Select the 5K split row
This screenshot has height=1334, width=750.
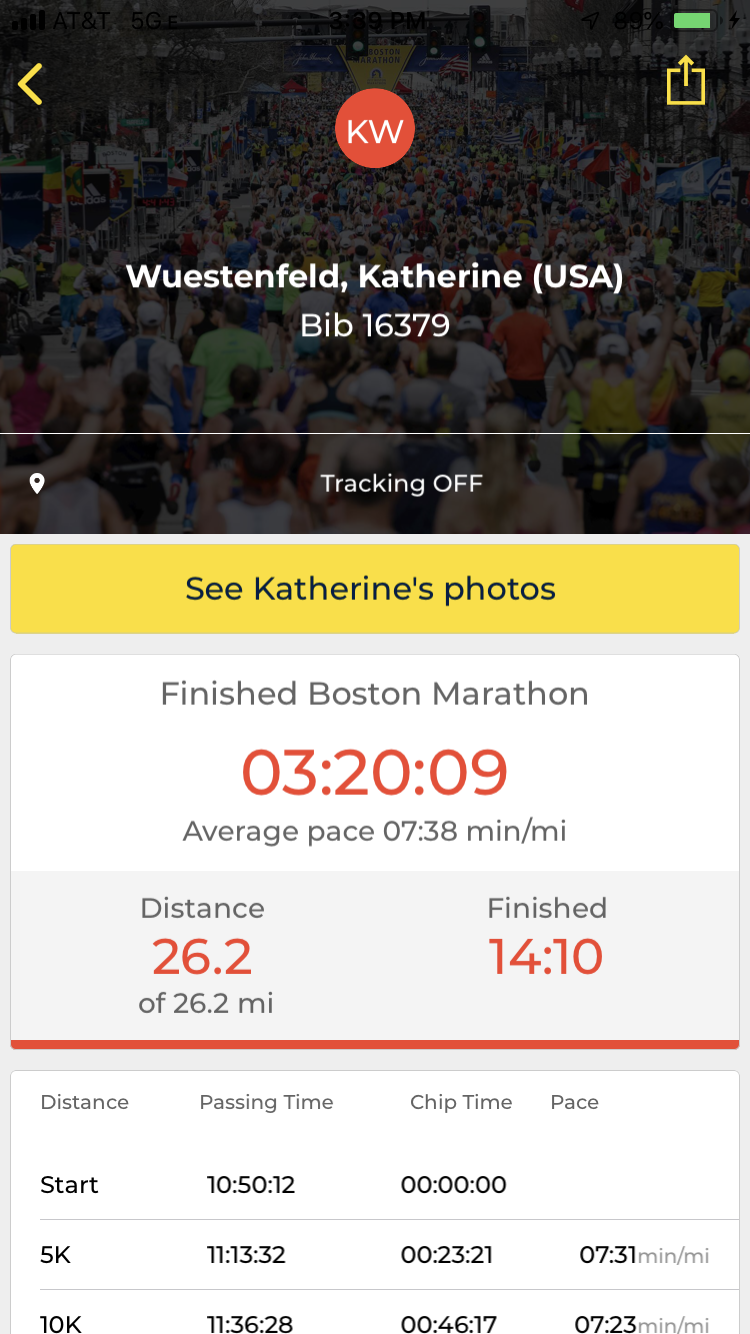[x=375, y=1254]
